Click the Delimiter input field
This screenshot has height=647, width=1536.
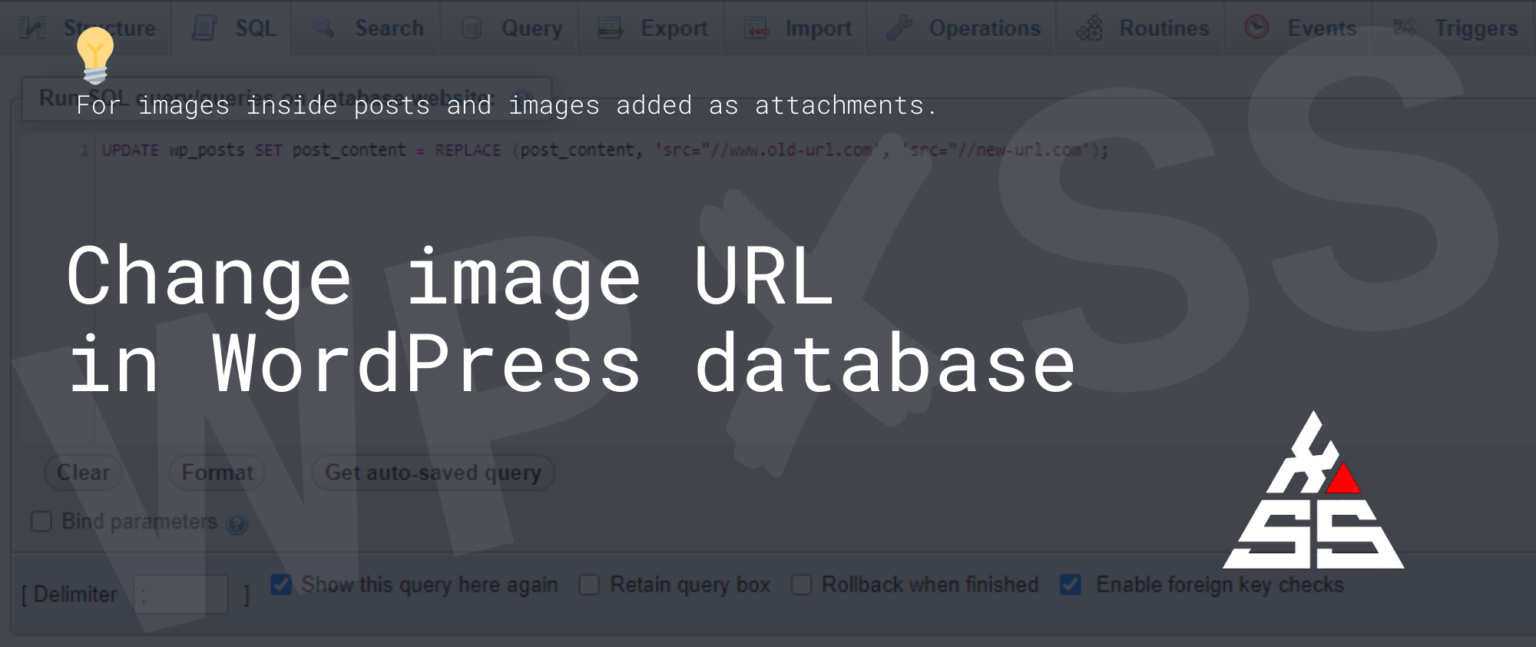click(x=181, y=594)
